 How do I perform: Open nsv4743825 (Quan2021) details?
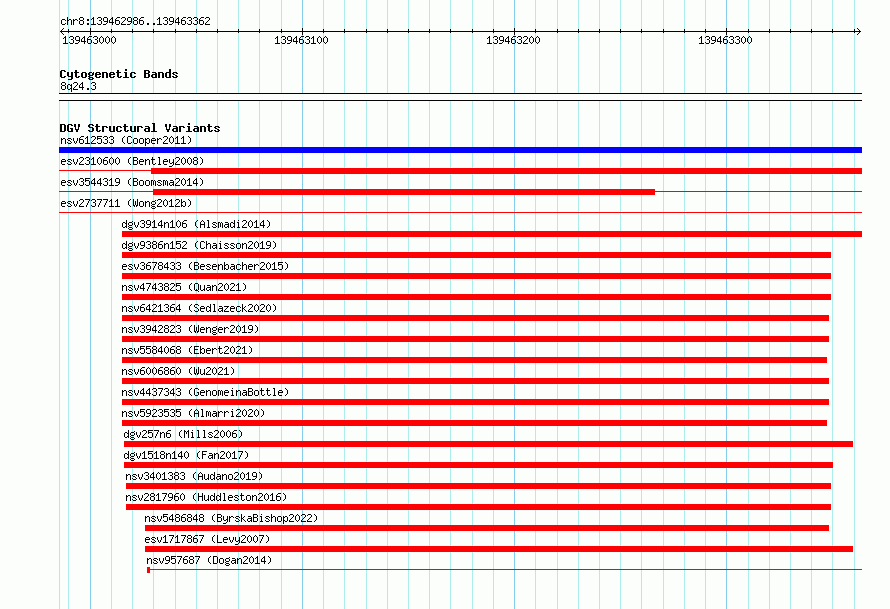pyautogui.click(x=184, y=287)
